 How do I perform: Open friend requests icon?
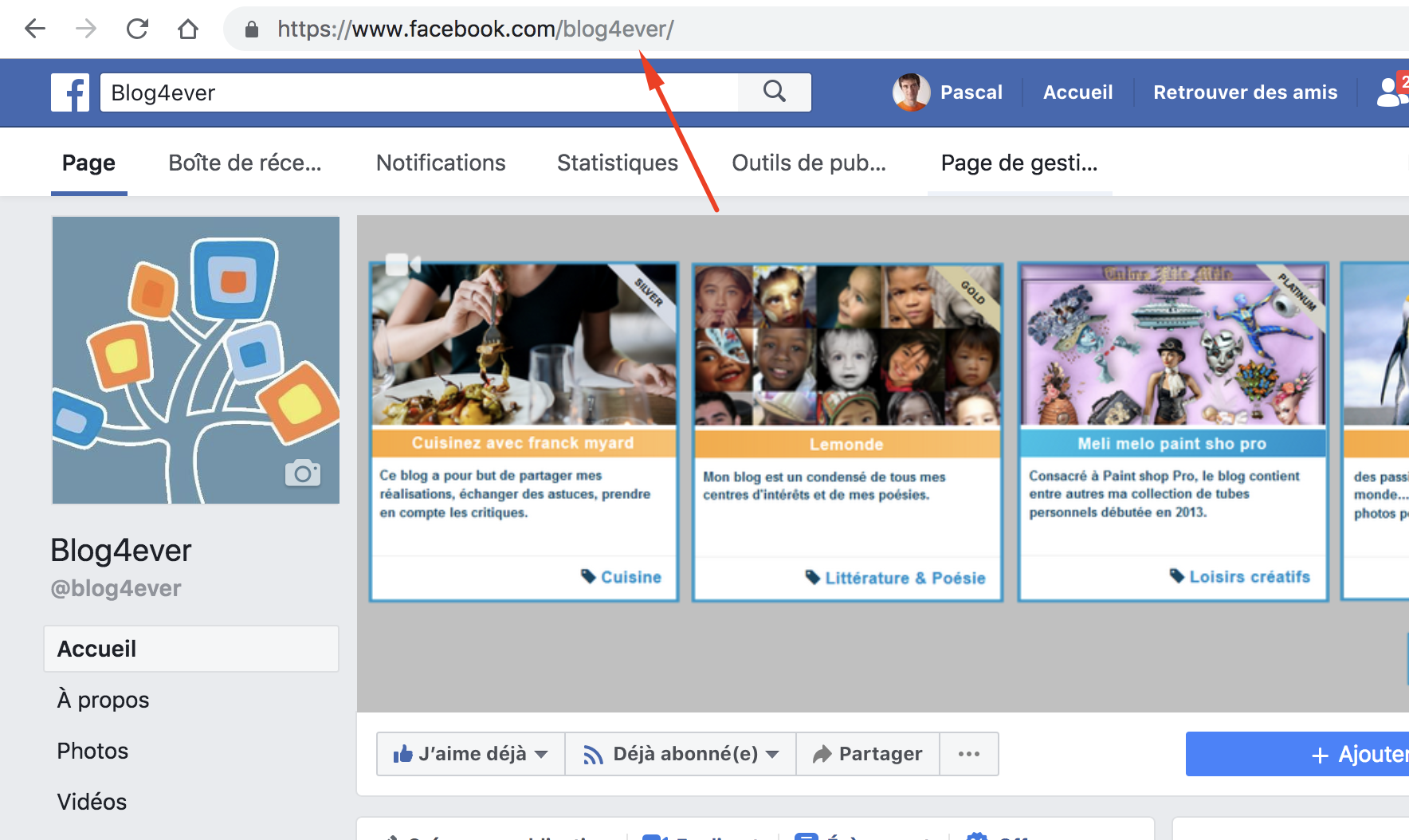(x=1392, y=92)
